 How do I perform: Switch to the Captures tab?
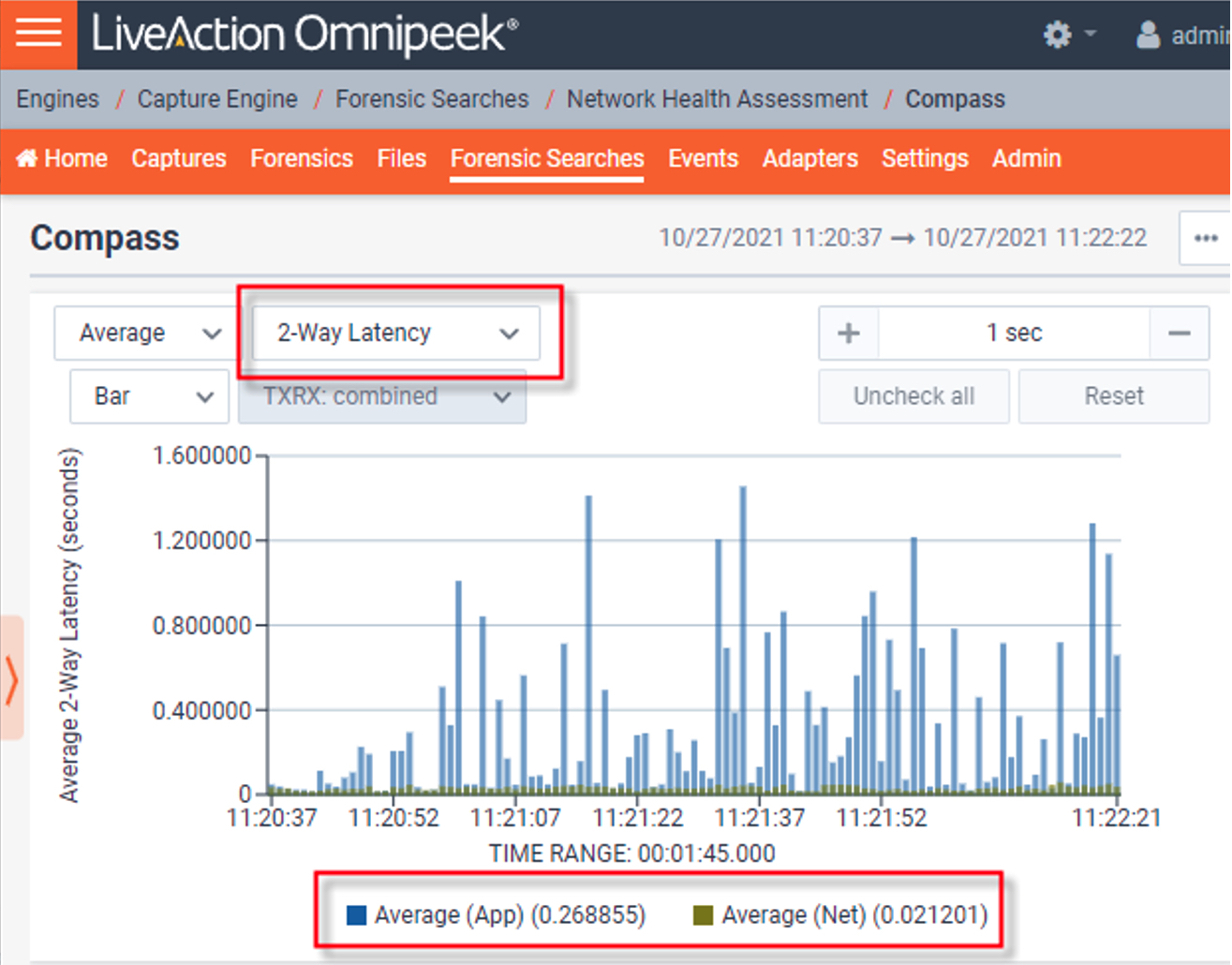[x=178, y=158]
